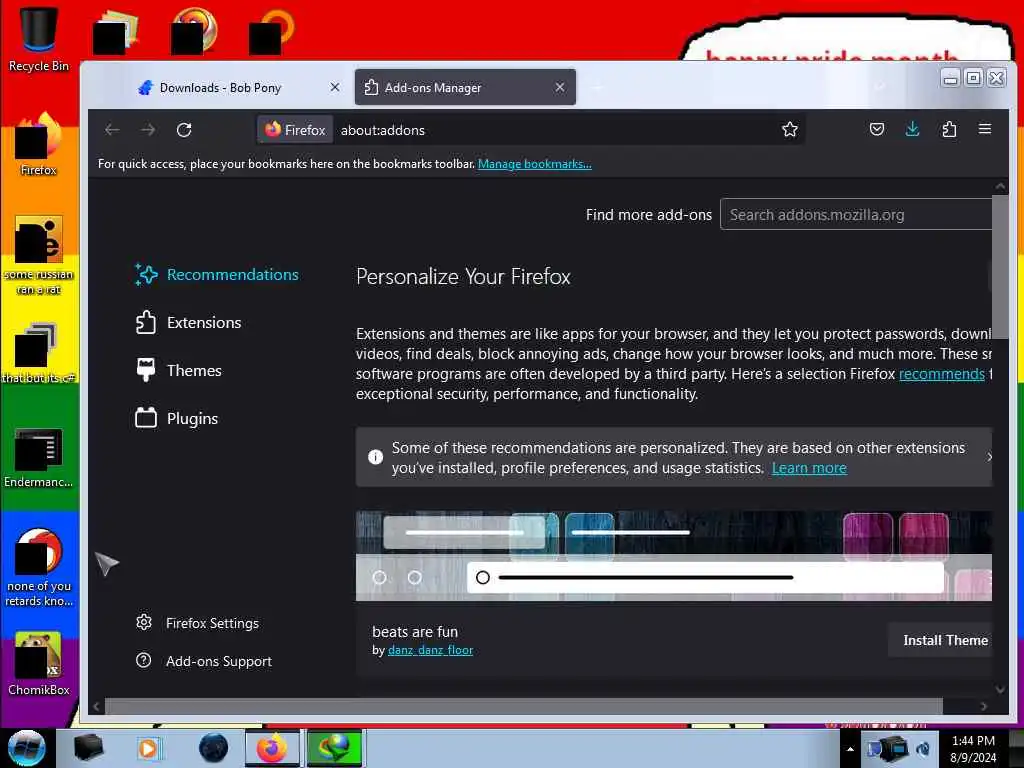Click the media player taskbar icon
This screenshot has width=1024, height=768.
tap(148, 748)
